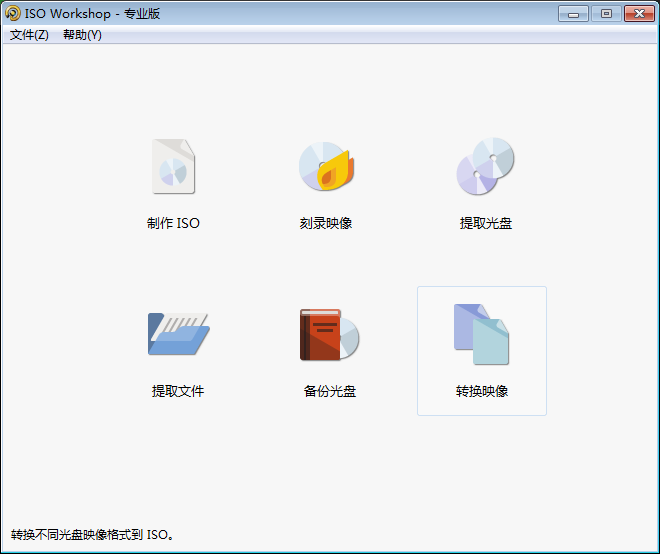Close the ISO Workshop window

(x=639, y=14)
